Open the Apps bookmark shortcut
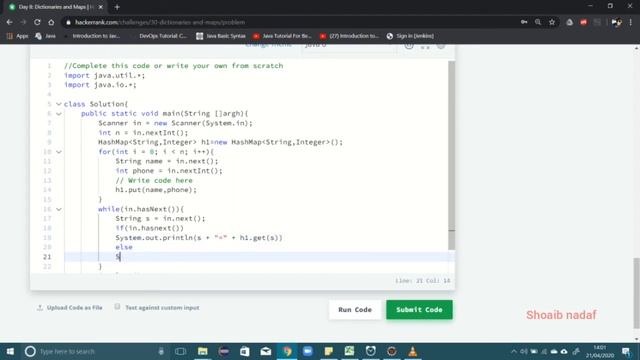640x360 pixels. pyautogui.click(x=18, y=36)
